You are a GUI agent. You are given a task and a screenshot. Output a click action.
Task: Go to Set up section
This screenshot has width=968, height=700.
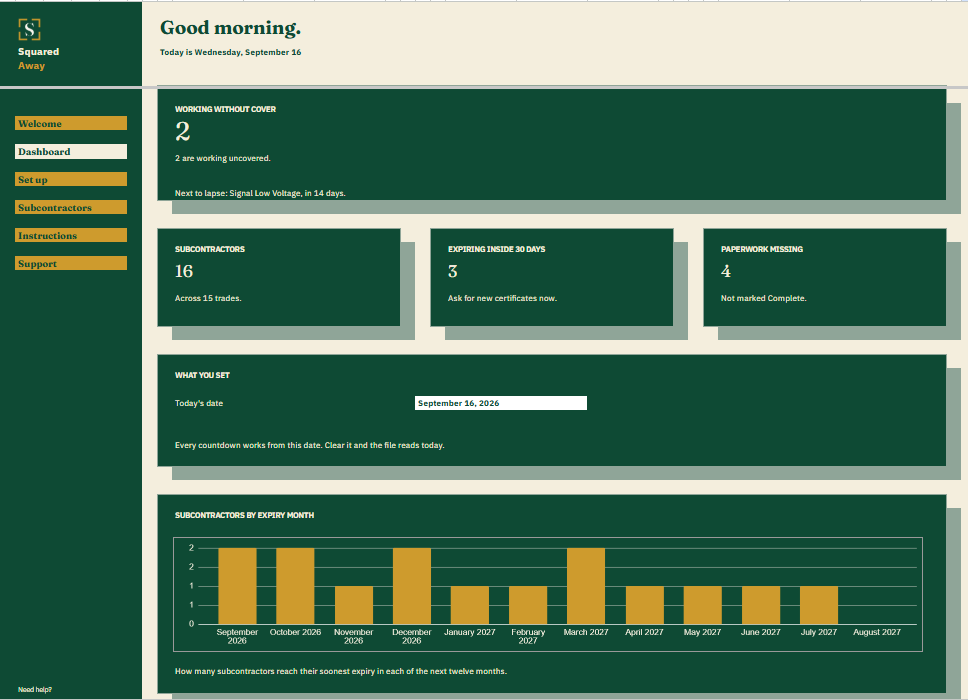click(x=71, y=180)
